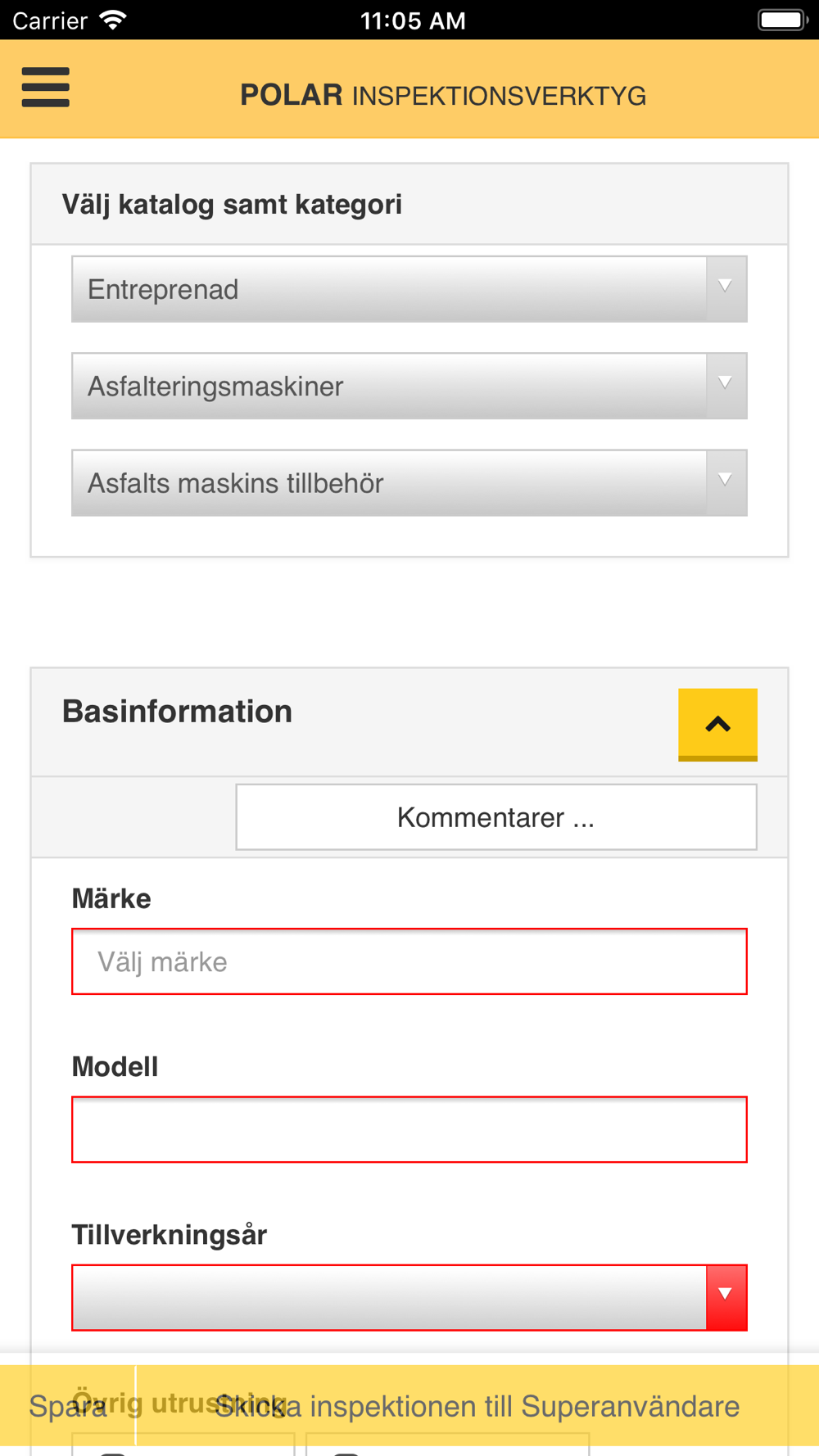819x1456 pixels.
Task: Collapse the Basinformation section with the chevron
Action: coord(717,725)
